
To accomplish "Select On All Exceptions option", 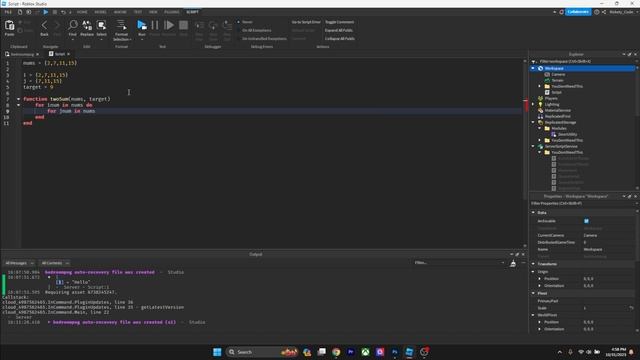I will click(x=255, y=30).
